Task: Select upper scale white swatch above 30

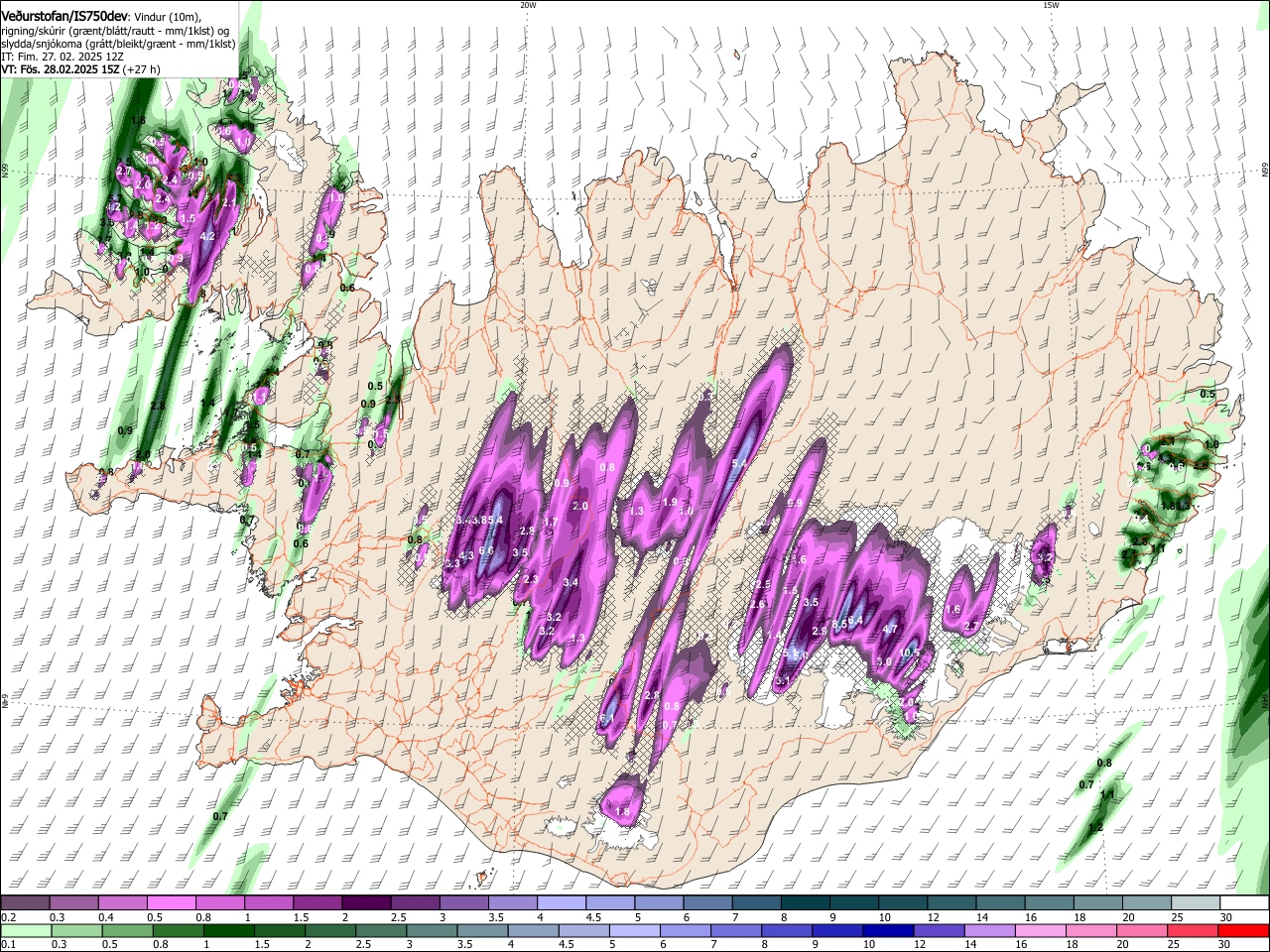Action: 1245,902
